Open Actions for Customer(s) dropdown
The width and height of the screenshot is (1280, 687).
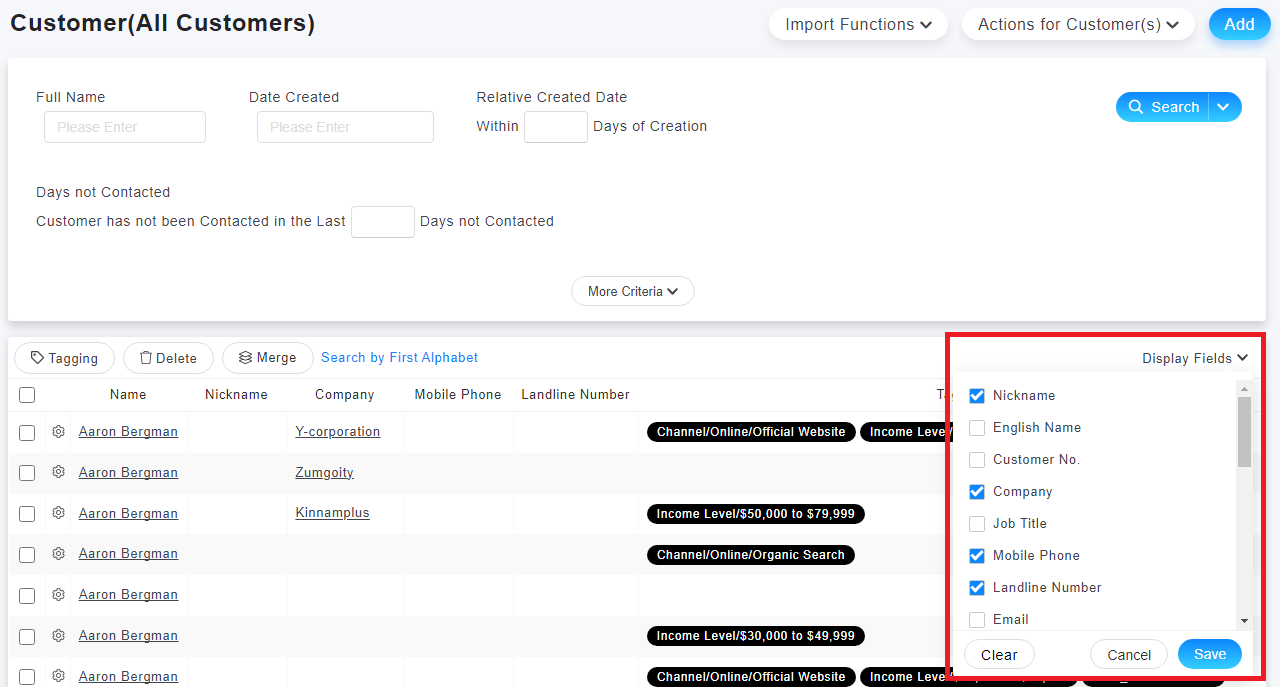tap(1078, 25)
